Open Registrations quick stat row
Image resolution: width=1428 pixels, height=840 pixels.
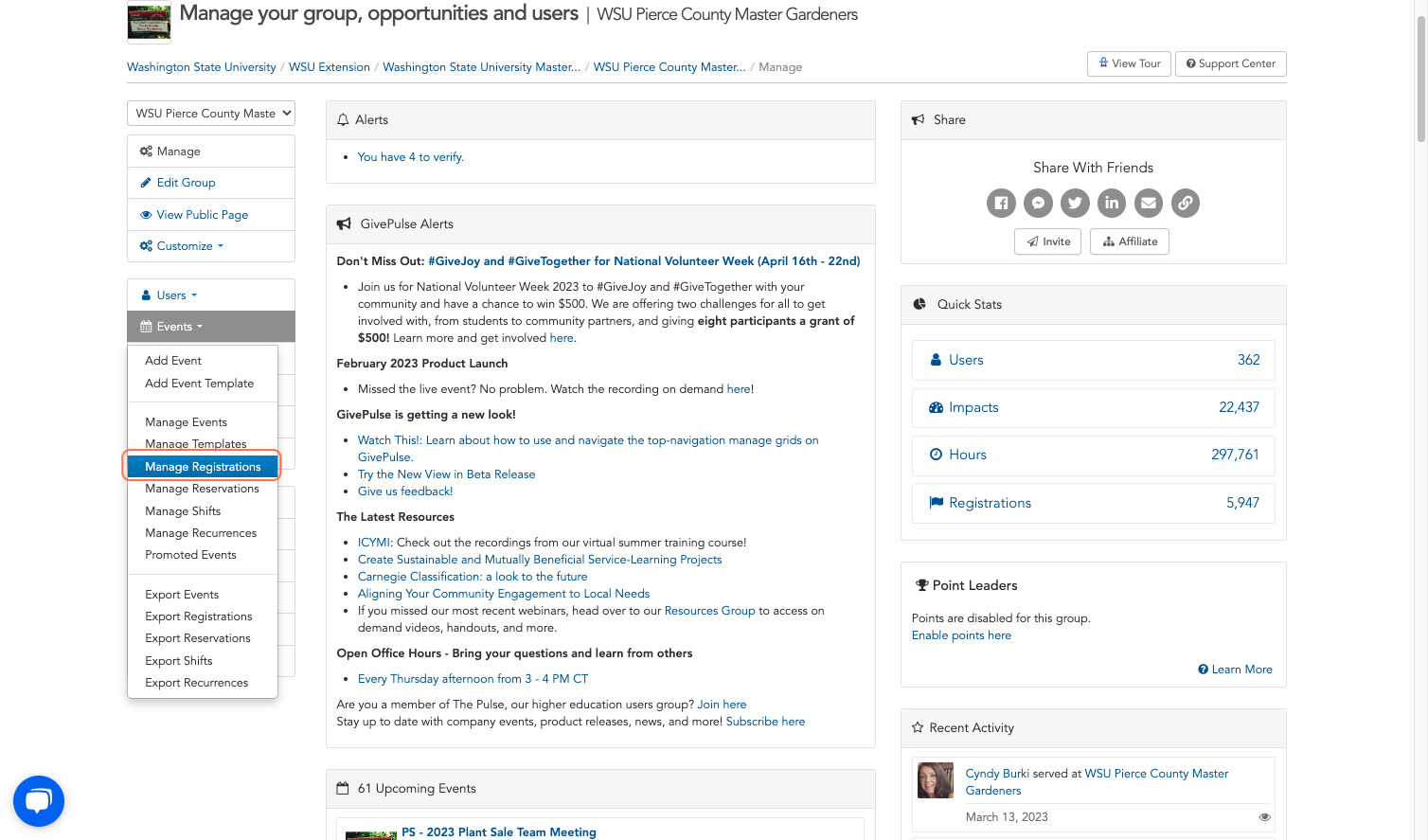(1094, 503)
